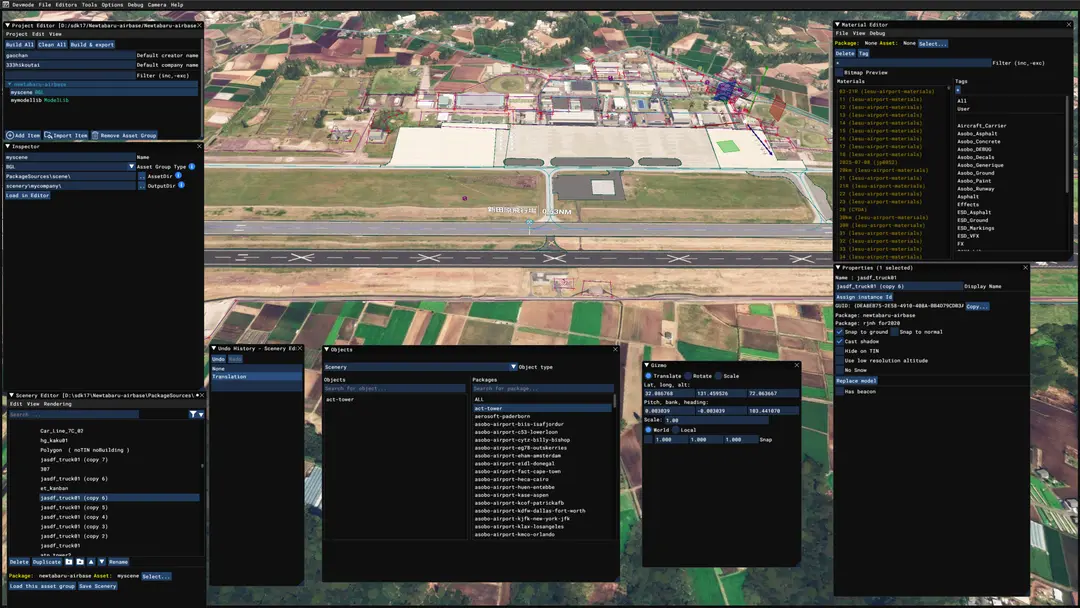
Task: Close the Gizmo panel with its X
Action: 797,366
